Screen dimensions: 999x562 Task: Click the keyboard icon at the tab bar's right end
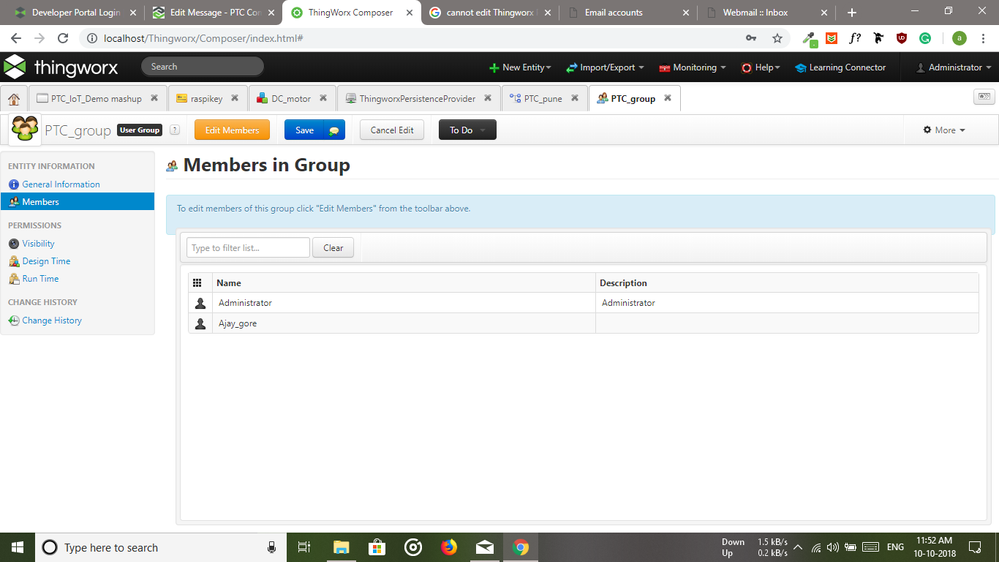984,97
